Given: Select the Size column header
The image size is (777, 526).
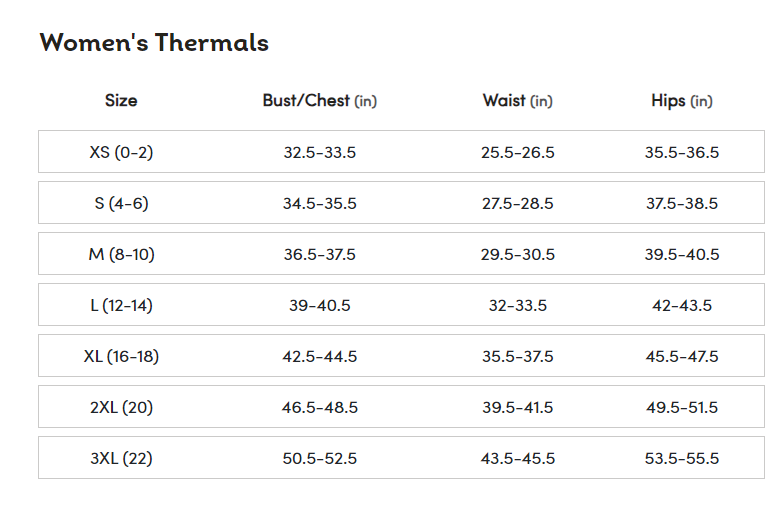Looking at the screenshot, I should [x=121, y=100].
